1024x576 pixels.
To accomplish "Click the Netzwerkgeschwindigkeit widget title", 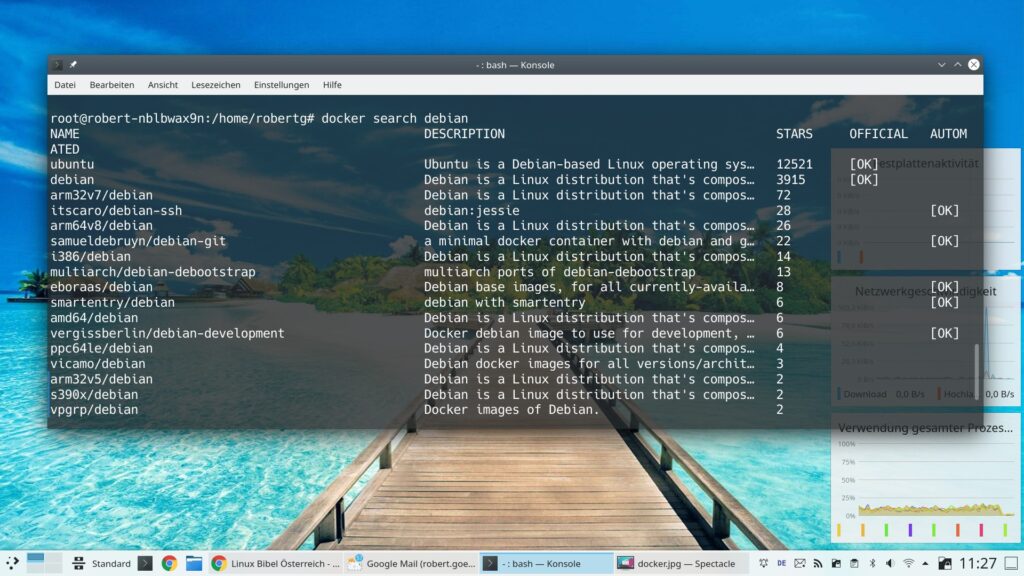I will 925,291.
